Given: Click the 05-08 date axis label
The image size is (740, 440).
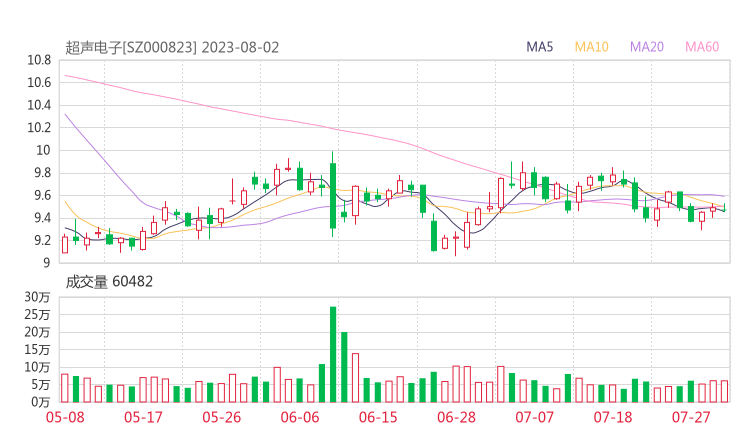Looking at the screenshot, I should click(x=65, y=417).
